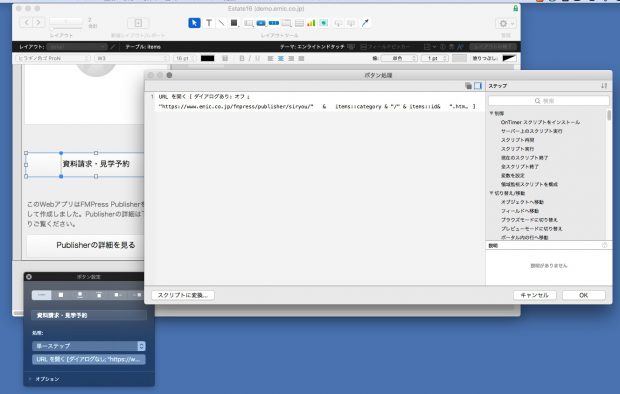The height and width of the screenshot is (394, 620).
Task: Select the Part tool icon
Action: pyautogui.click(x=351, y=23)
